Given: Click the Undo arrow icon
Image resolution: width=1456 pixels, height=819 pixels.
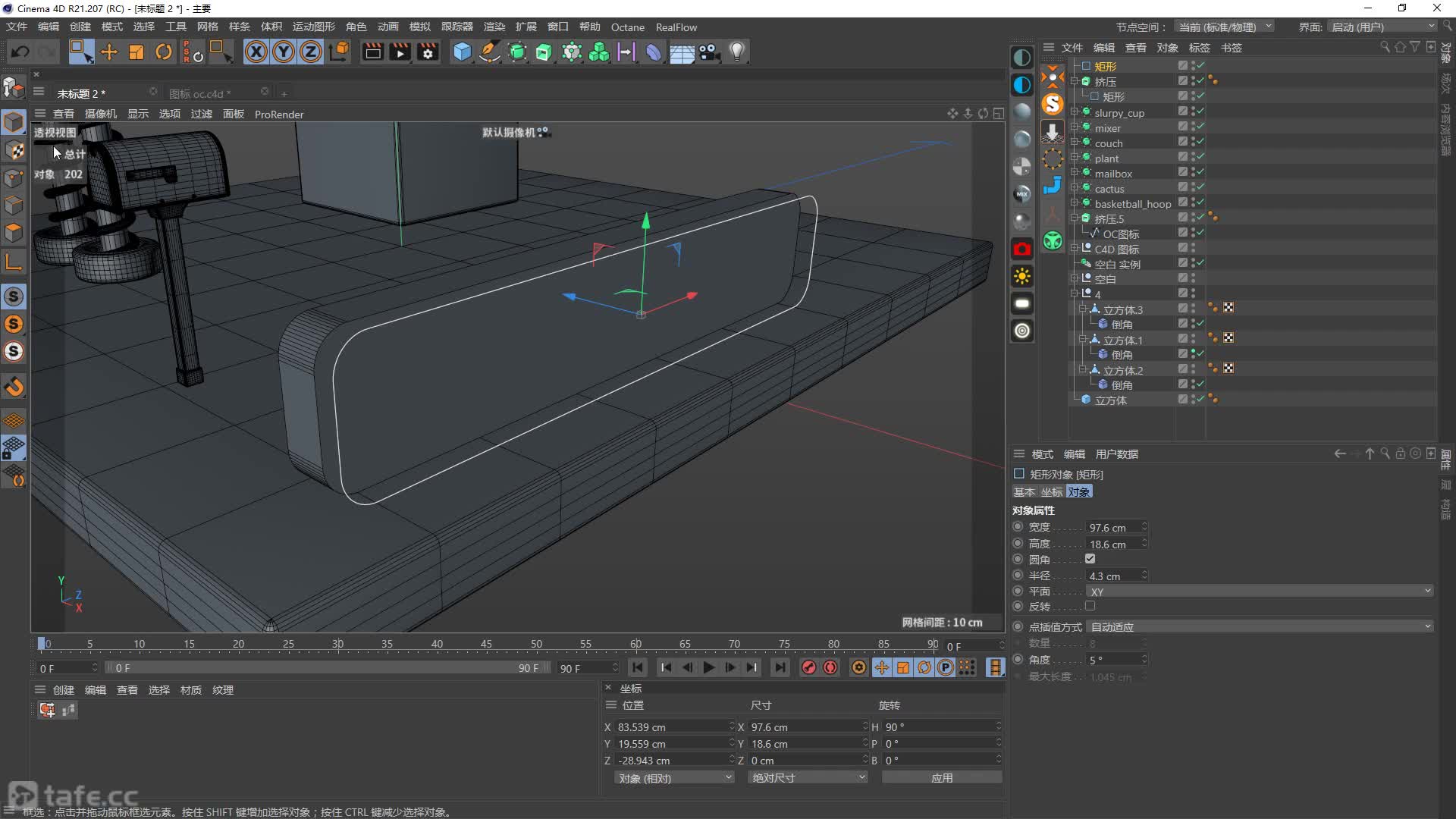Looking at the screenshot, I should point(20,52).
